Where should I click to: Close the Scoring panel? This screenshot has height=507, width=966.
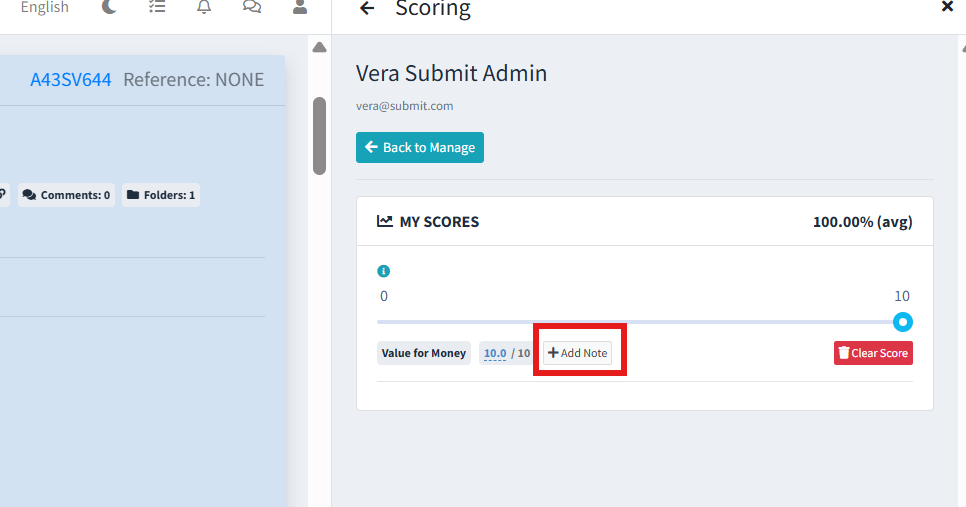point(947,7)
